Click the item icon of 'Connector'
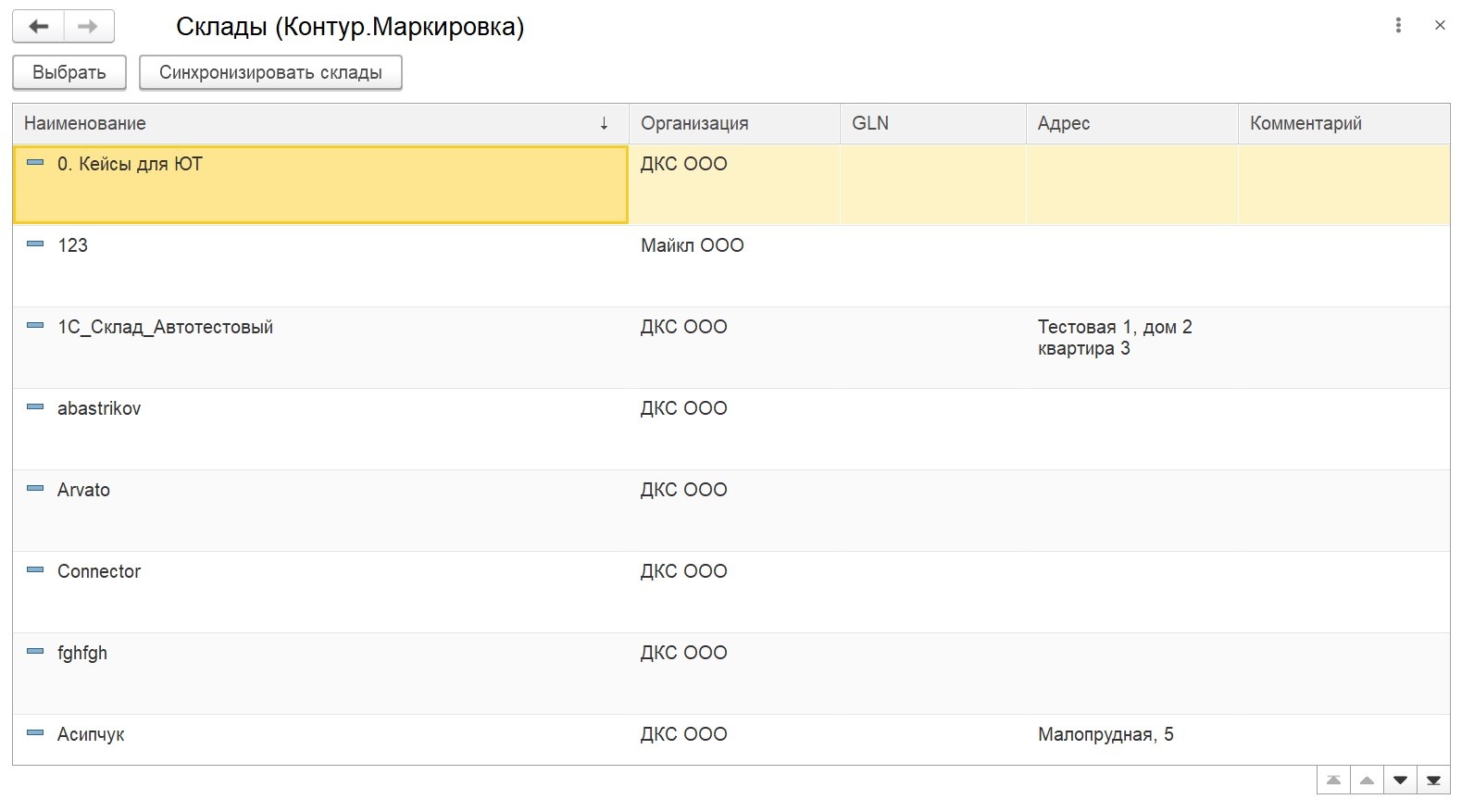The height and width of the screenshot is (812, 1474). 35,570
